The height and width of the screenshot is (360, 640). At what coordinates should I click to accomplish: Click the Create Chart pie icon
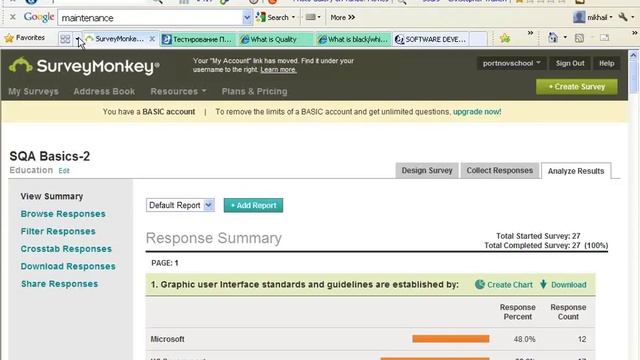click(x=480, y=284)
